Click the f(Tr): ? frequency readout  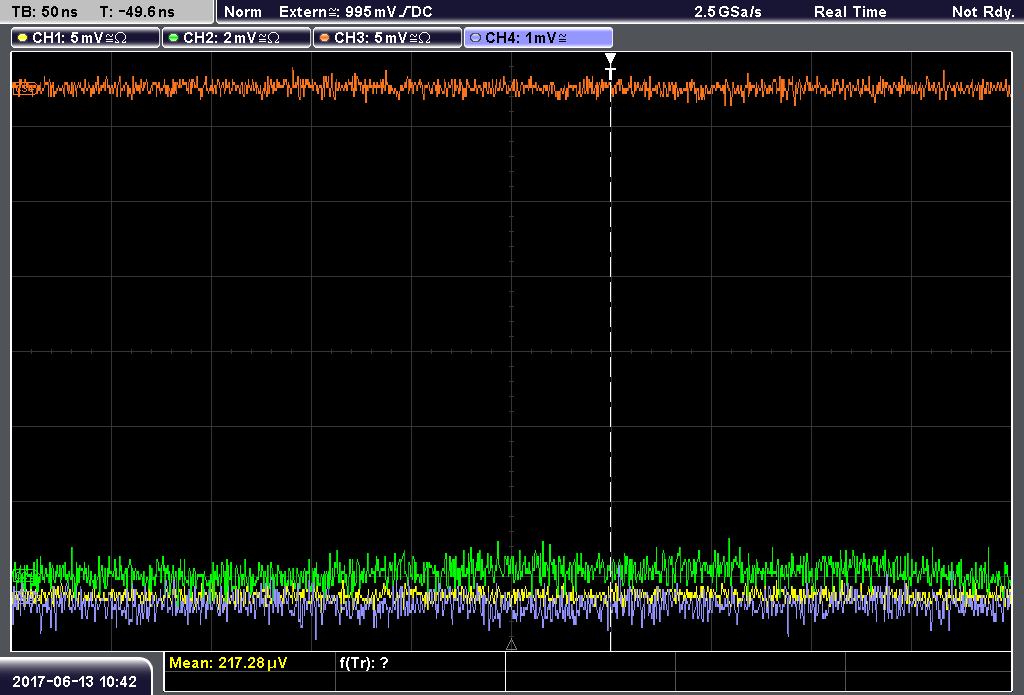pyautogui.click(x=364, y=663)
